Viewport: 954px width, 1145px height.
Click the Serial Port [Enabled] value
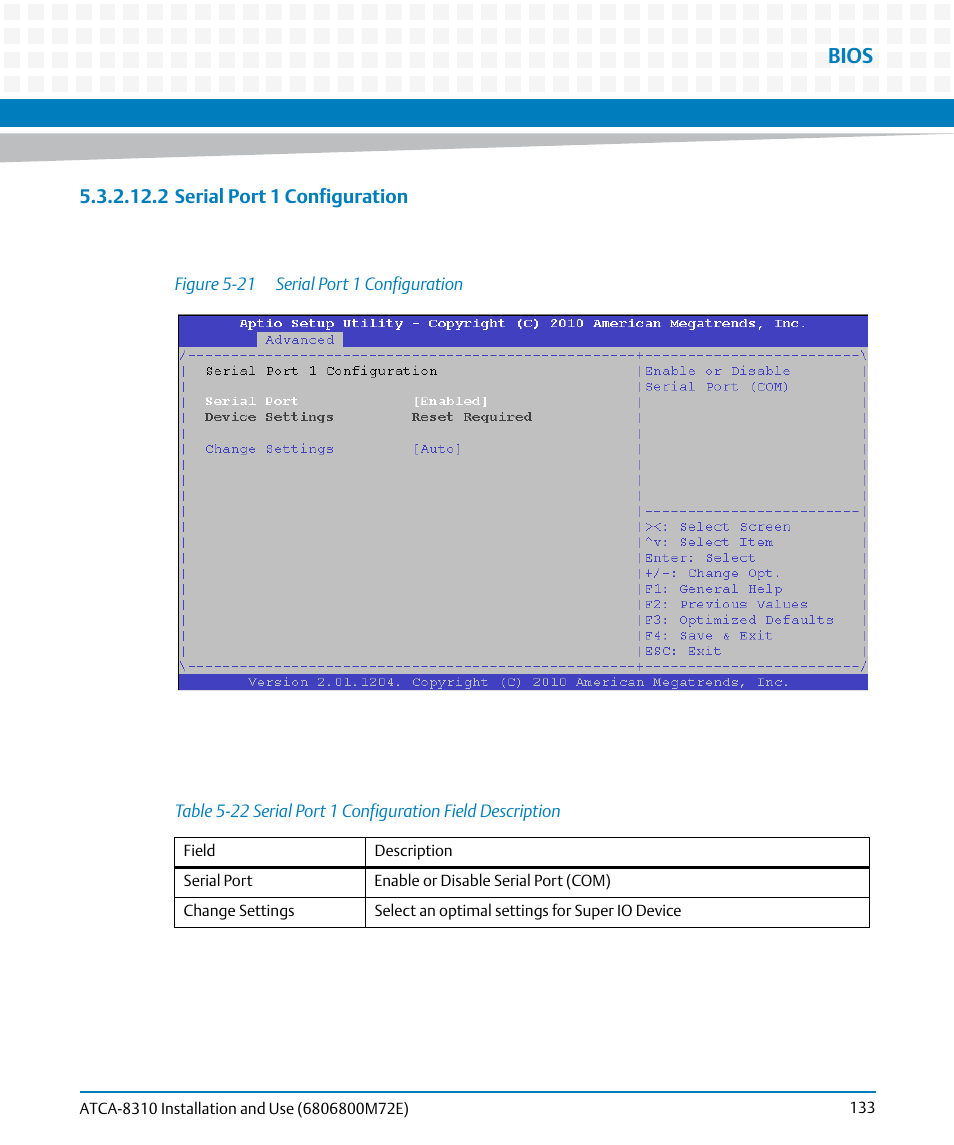450,401
